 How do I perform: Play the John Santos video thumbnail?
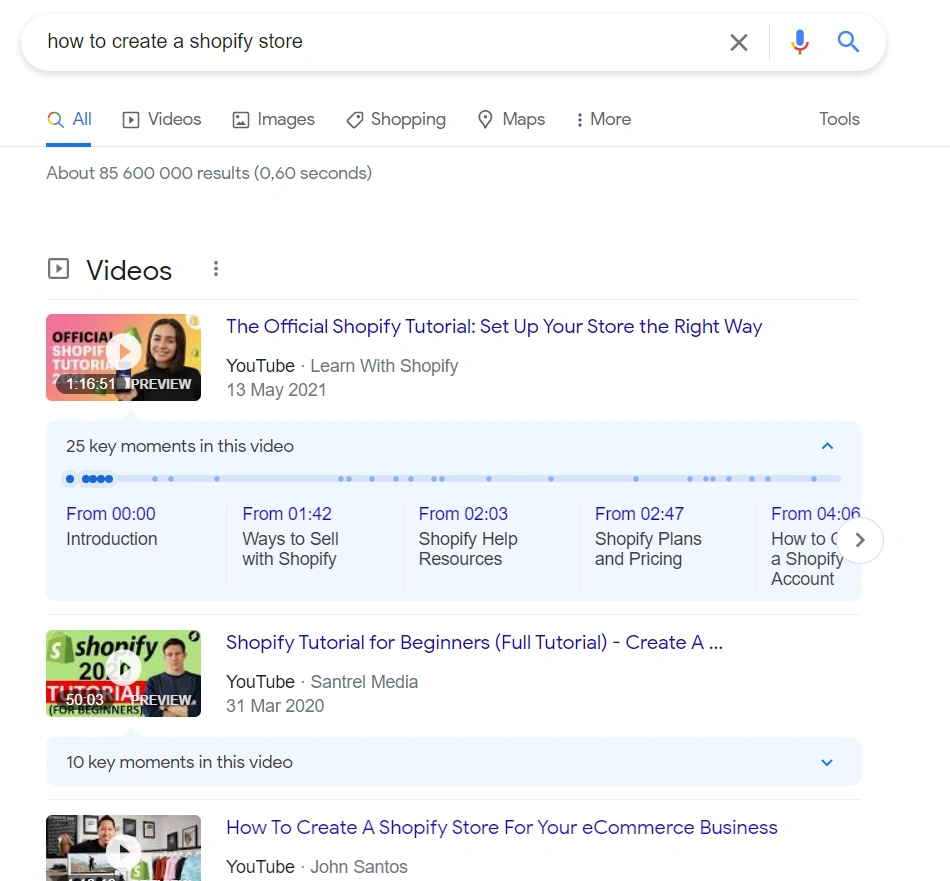pyautogui.click(x=124, y=848)
